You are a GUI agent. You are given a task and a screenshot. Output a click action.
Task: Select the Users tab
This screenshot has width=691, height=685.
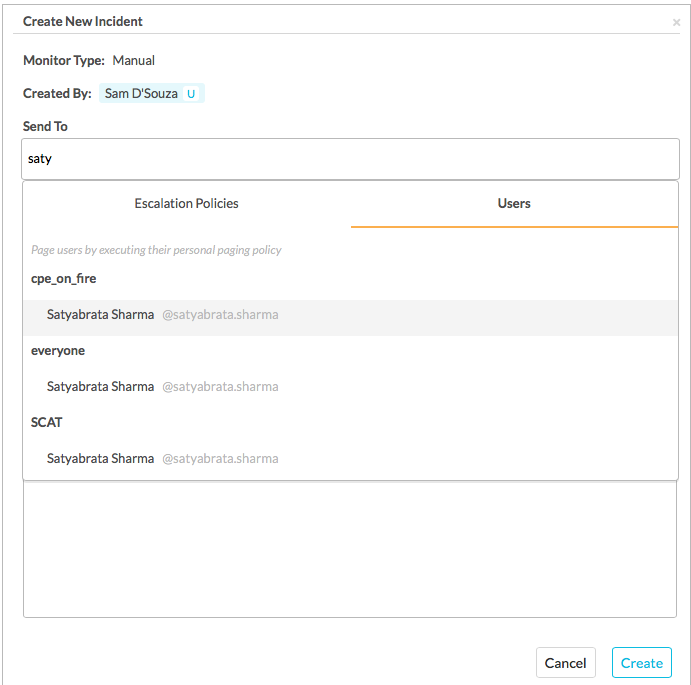[x=514, y=204]
